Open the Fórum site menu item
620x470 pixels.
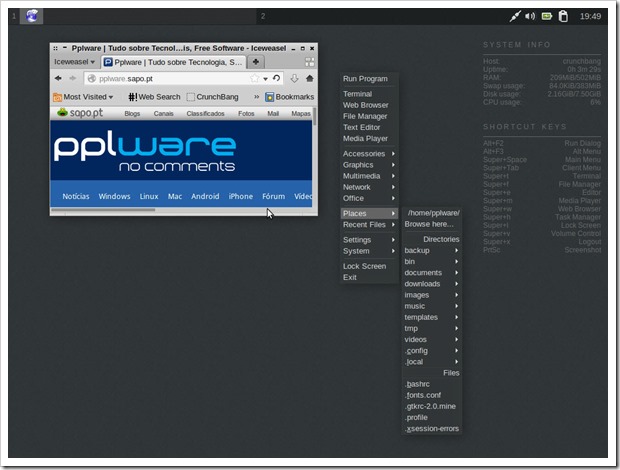(x=273, y=196)
